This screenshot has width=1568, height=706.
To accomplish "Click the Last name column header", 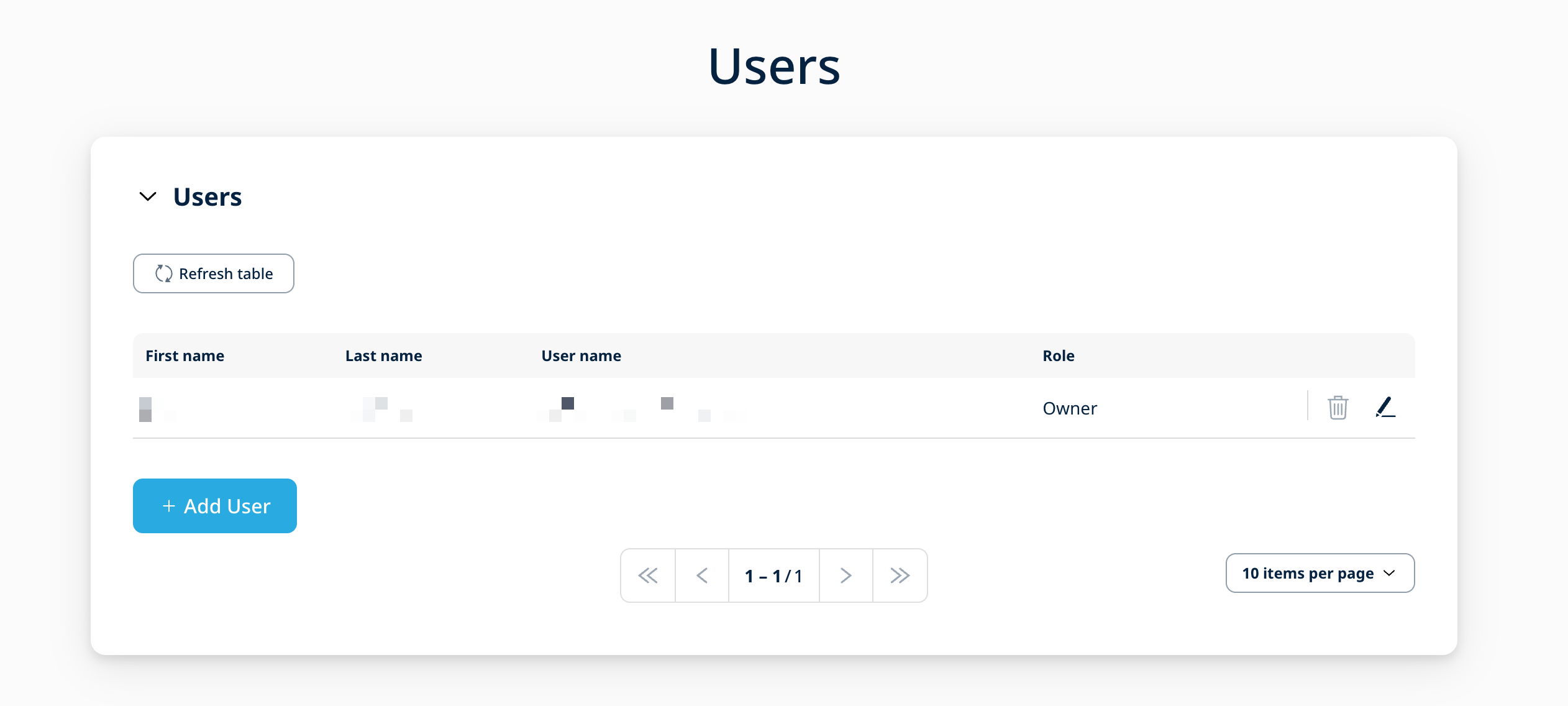I will 383,355.
